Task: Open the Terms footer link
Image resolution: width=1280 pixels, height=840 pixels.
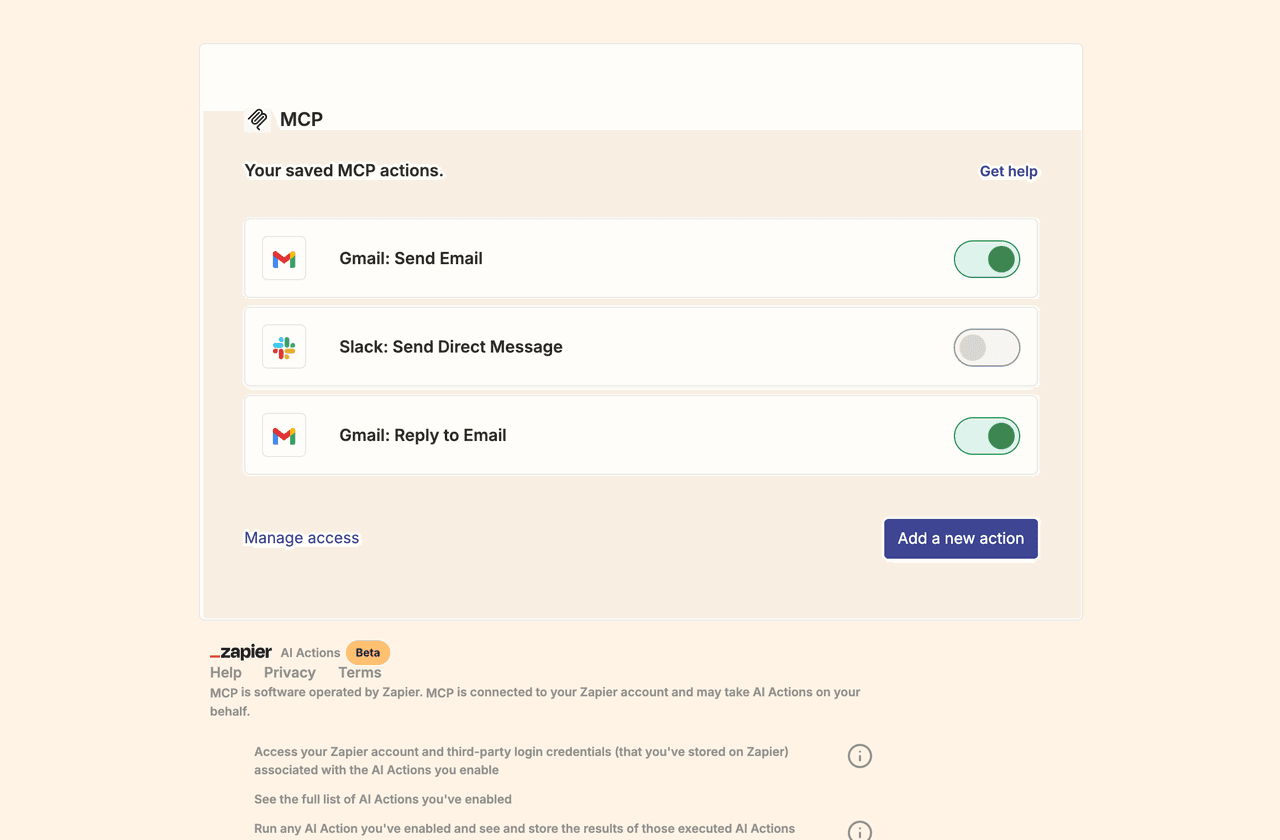Action: coord(360,673)
